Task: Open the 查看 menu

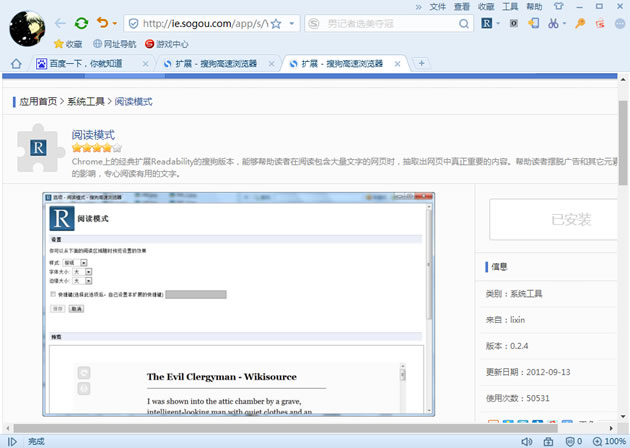Action: click(x=462, y=6)
